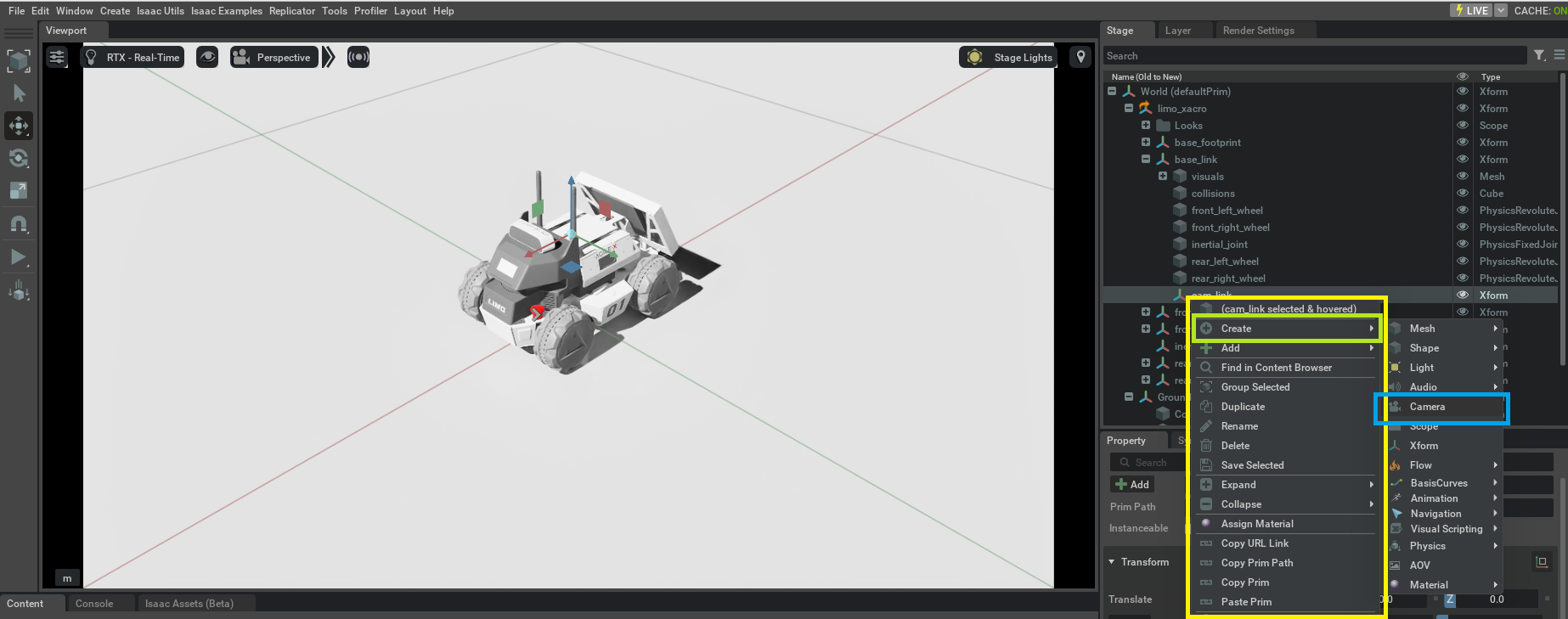Screen dimensions: 1568x619
Task: Open the stage filter funnel icon
Action: pyautogui.click(x=1539, y=55)
